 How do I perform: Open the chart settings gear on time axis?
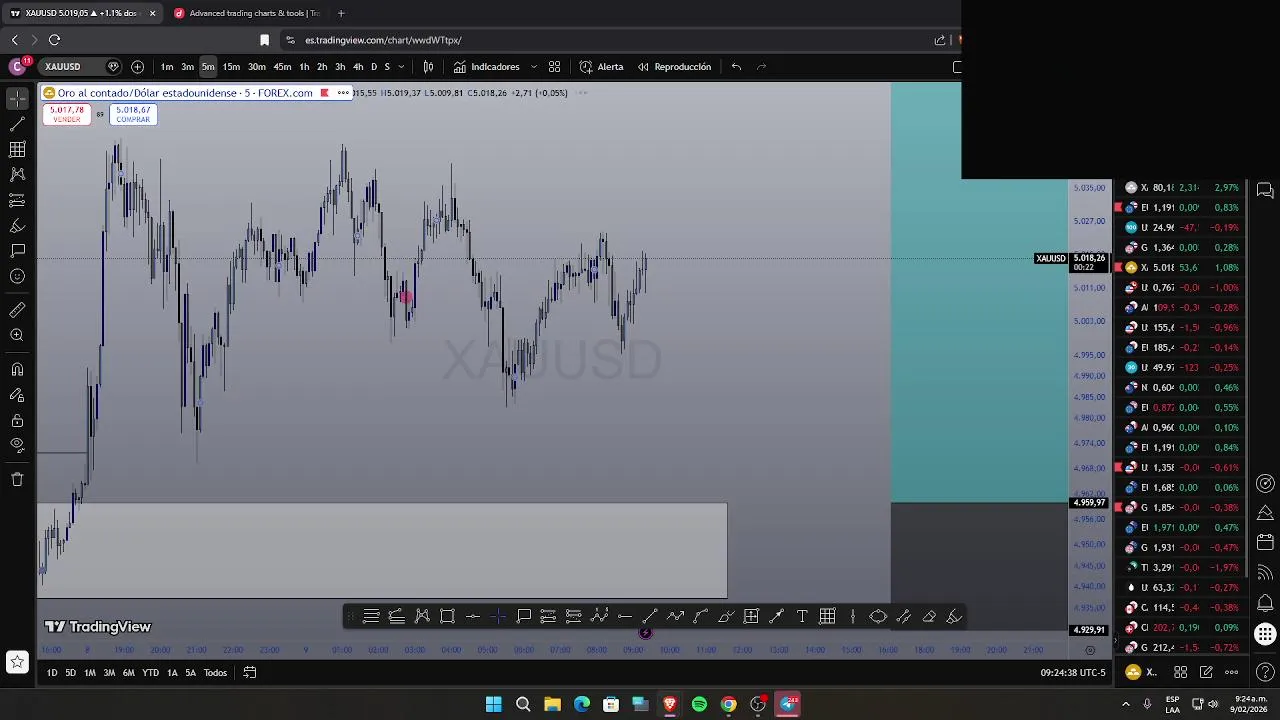tap(1090, 650)
